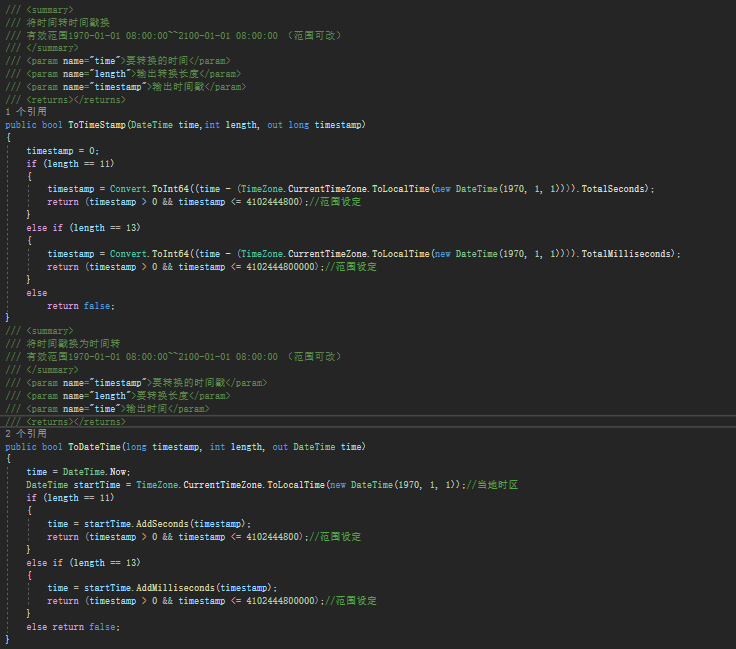The image size is (736, 649).
Task: Select the TotalMilliseconds property in the code
Action: coord(626,253)
